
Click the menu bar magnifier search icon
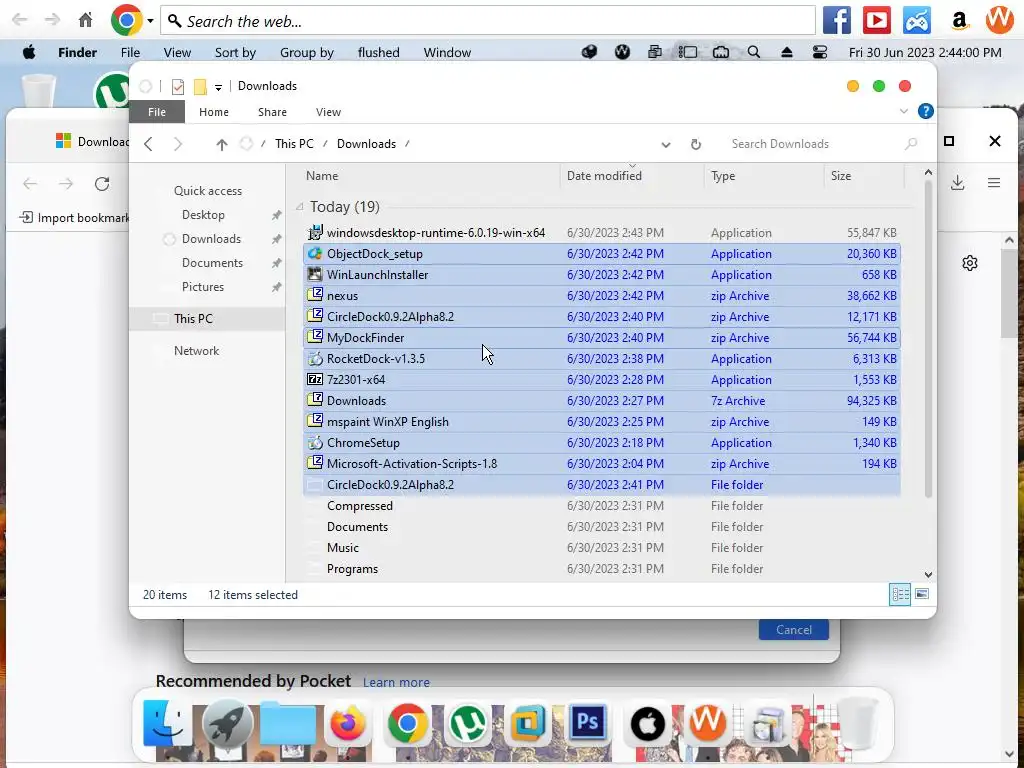[x=754, y=52]
